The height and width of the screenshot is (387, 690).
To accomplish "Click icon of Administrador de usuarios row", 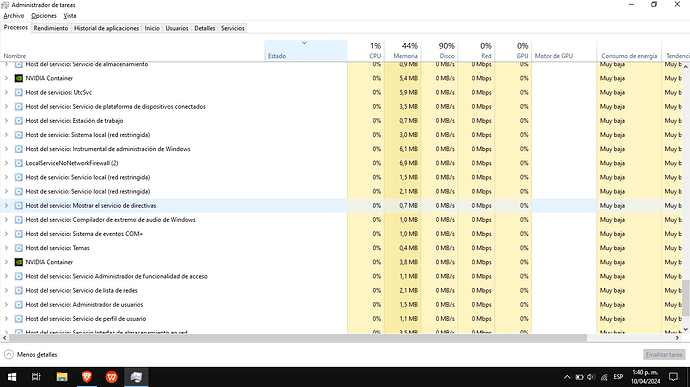I will point(18,305).
